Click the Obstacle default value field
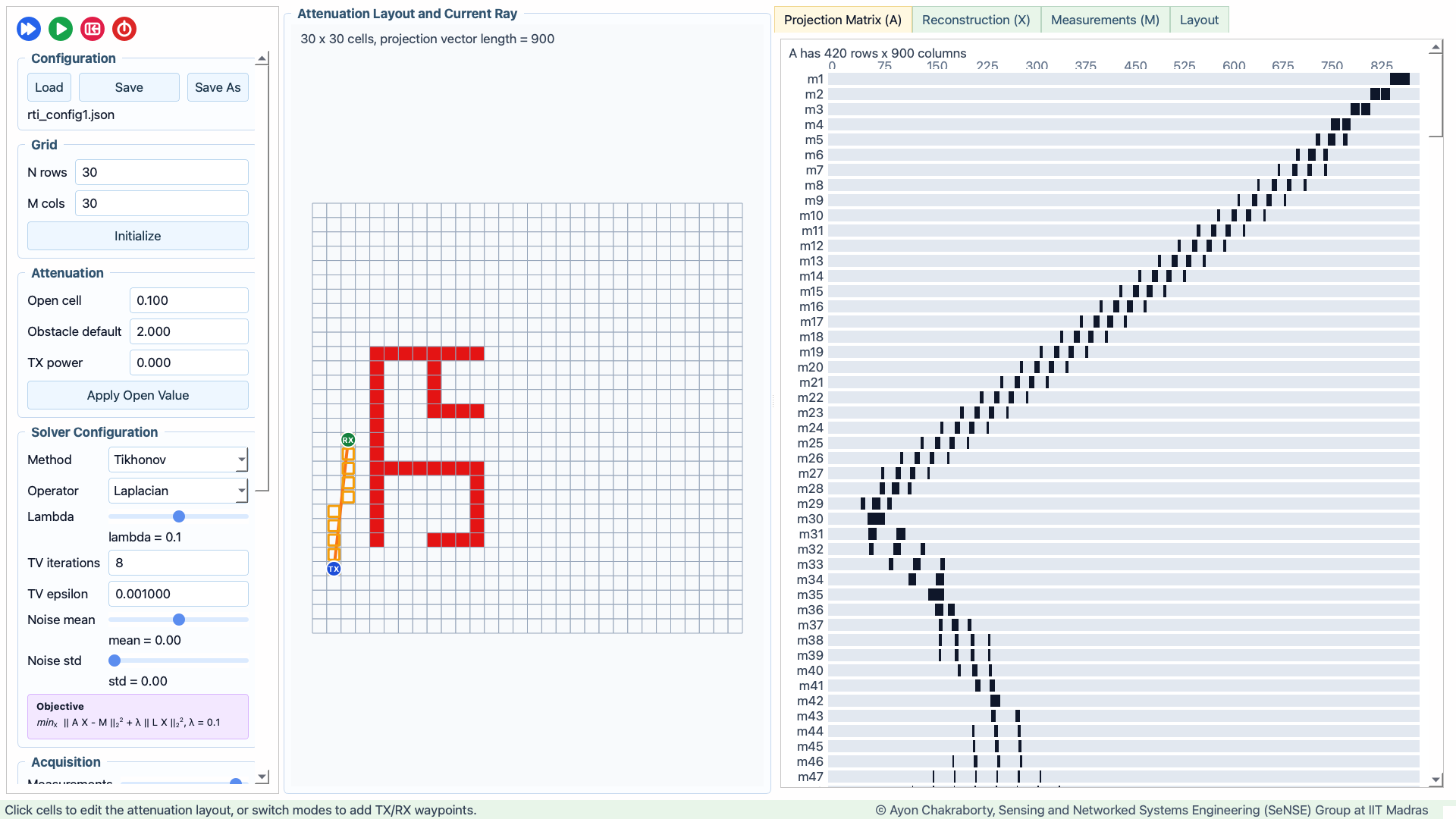The image size is (1456, 819). click(x=189, y=331)
